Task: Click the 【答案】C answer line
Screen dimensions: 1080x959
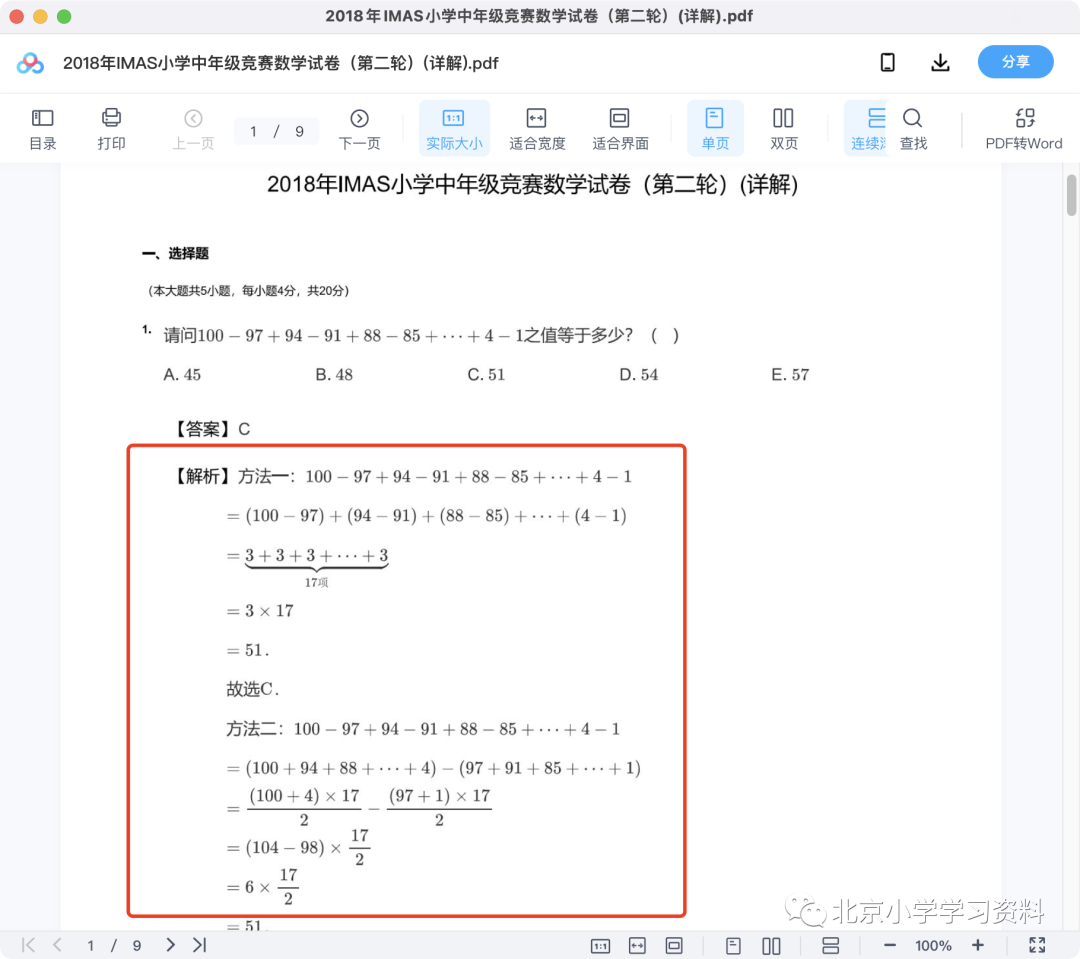Action: point(210,429)
